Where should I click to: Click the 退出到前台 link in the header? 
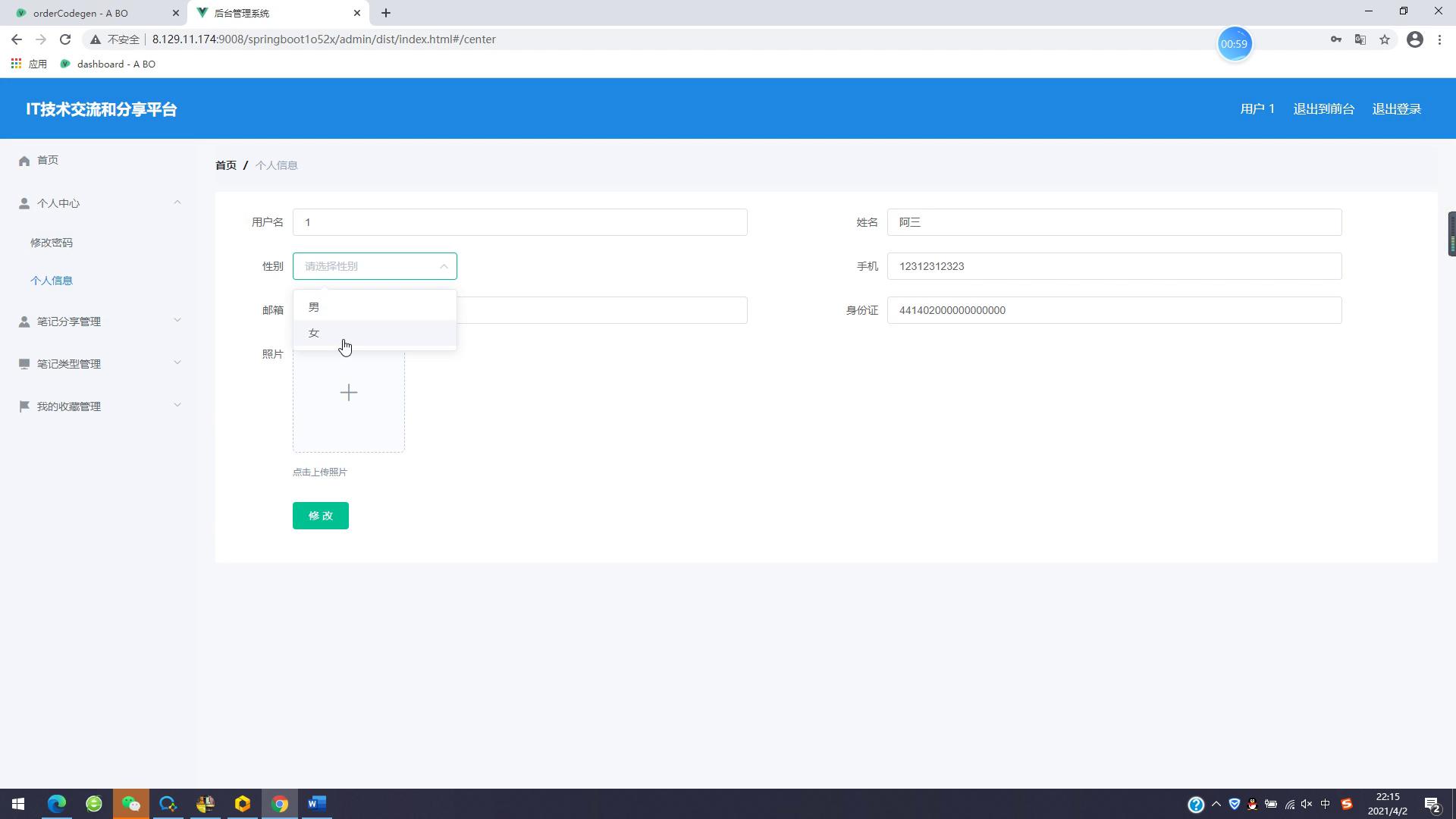click(1323, 109)
